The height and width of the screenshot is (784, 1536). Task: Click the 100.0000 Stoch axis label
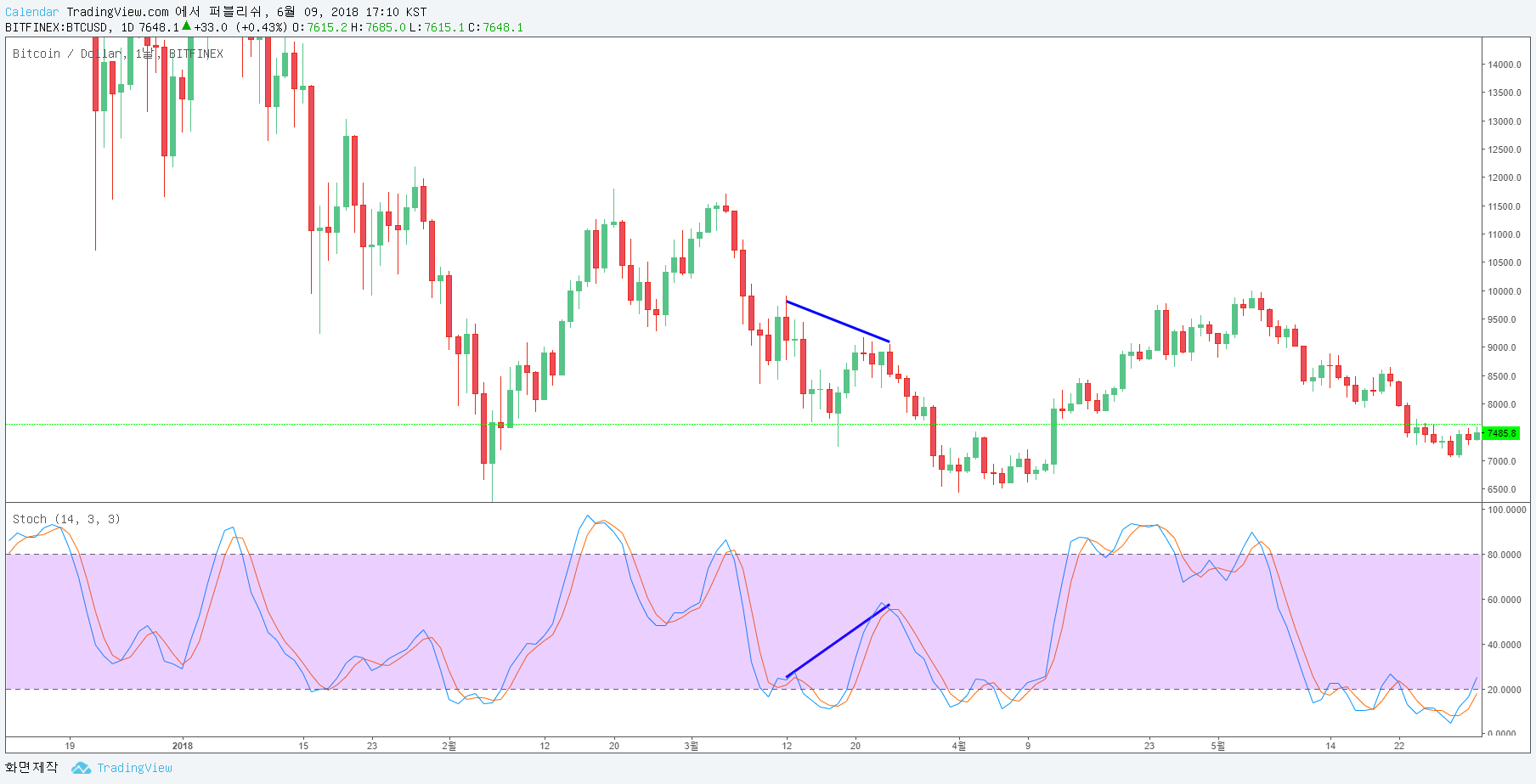click(1507, 510)
